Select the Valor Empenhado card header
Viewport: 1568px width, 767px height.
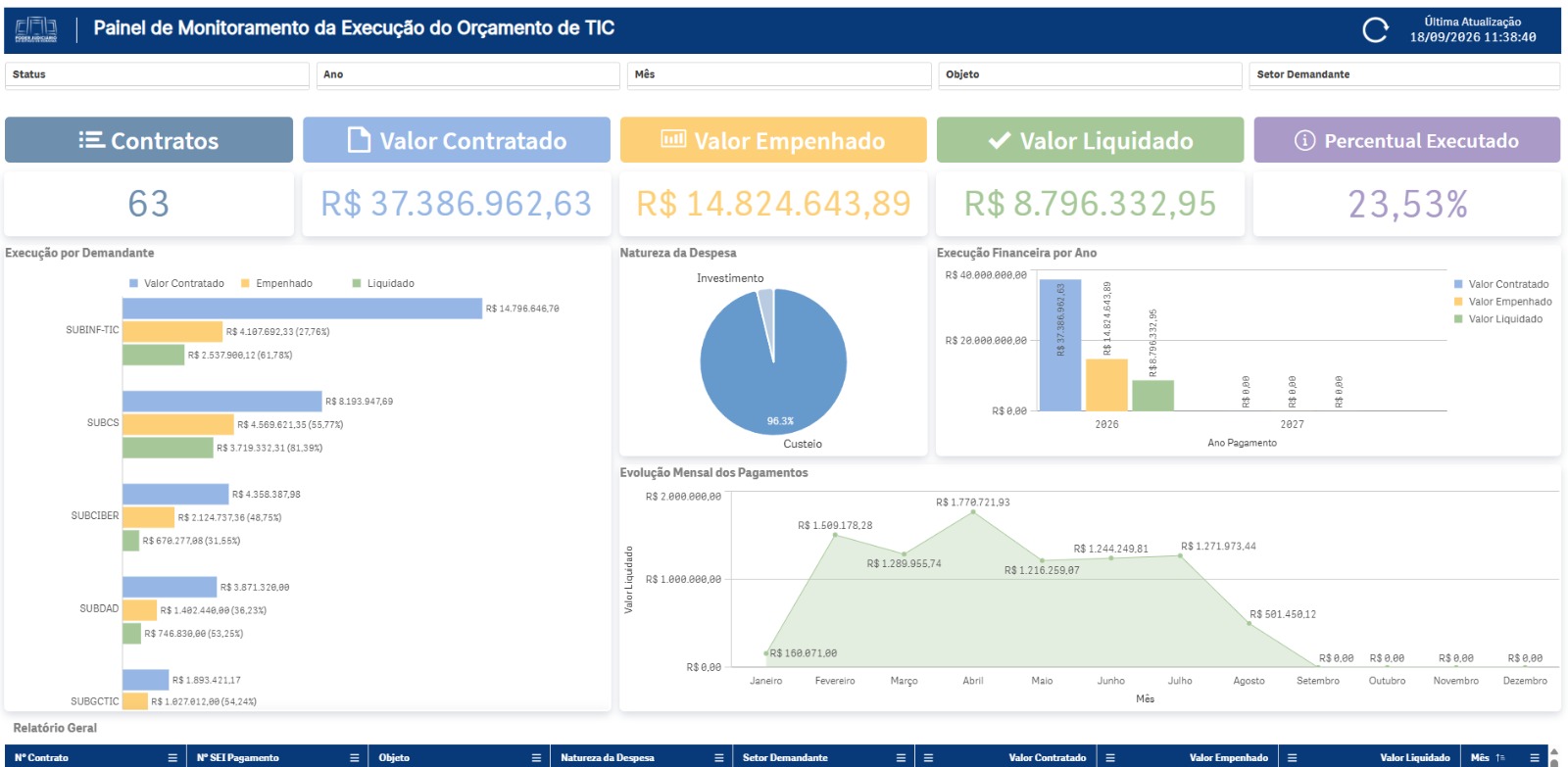[773, 140]
